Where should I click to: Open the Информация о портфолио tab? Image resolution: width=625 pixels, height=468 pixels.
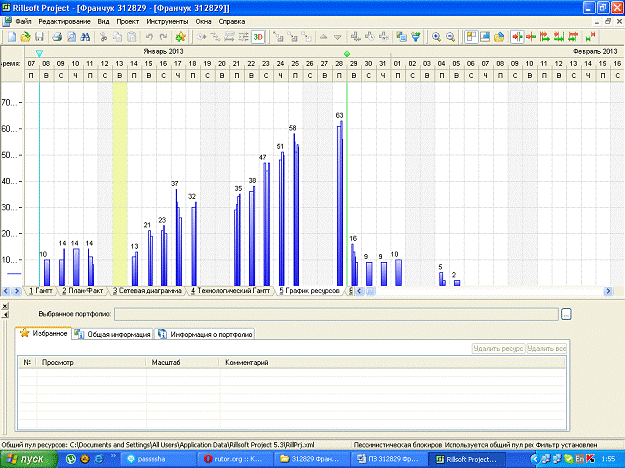tap(205, 334)
